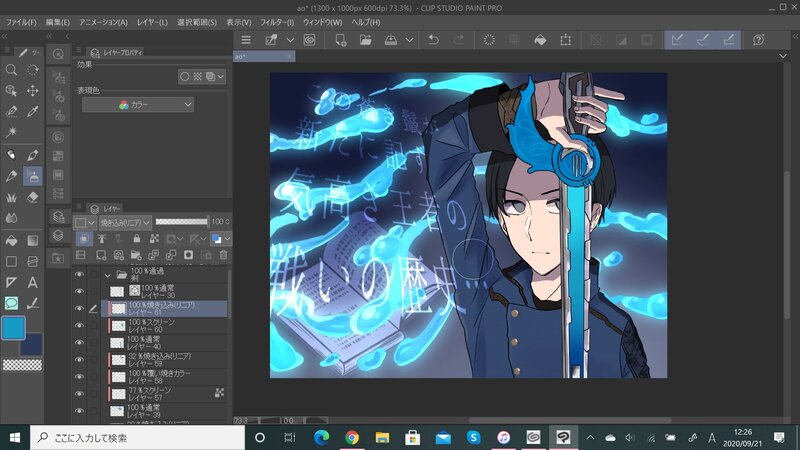Hide レイヤー 59 via eye icon
This screenshot has height=450, width=800.
point(79,360)
